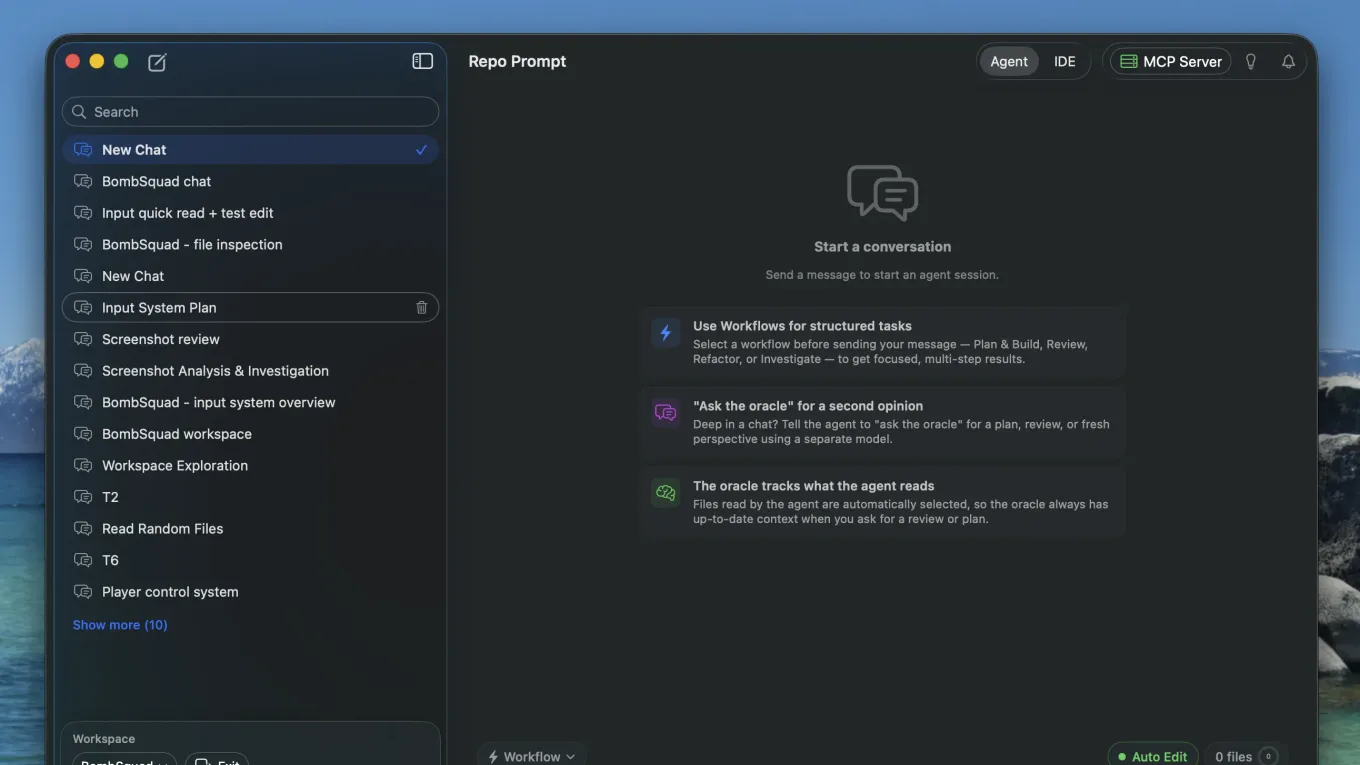Open the Input System Plan chat
The image size is (1360, 765).
250,308
